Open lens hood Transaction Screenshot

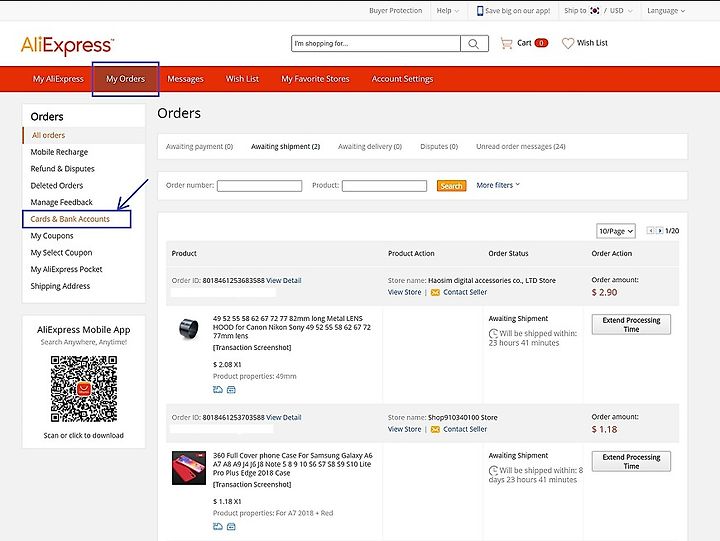[252, 348]
